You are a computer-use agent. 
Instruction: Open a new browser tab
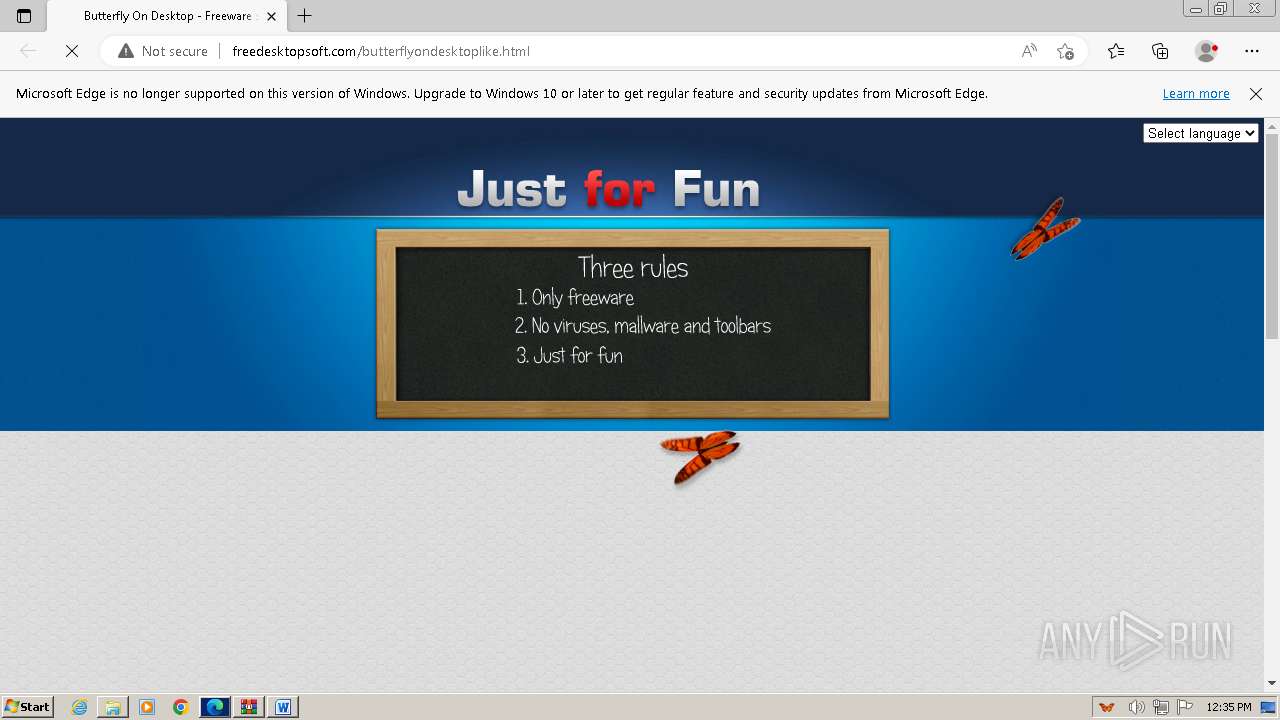coord(305,16)
